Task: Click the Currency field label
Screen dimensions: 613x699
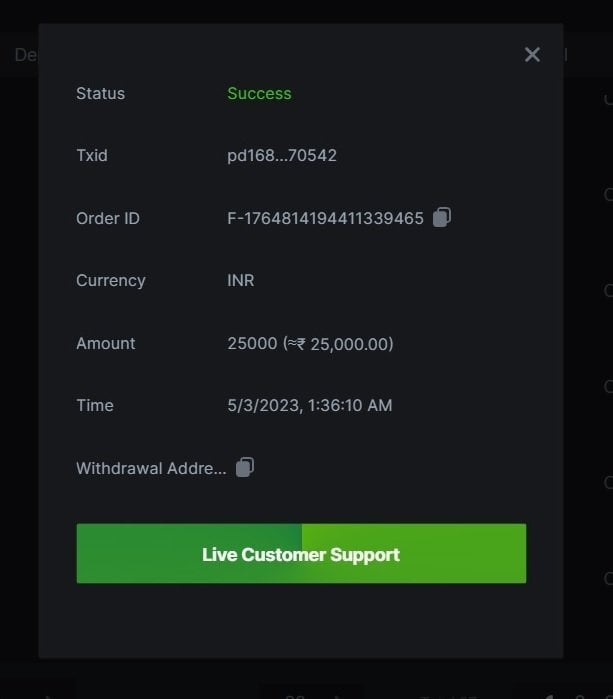Action: click(x=110, y=280)
